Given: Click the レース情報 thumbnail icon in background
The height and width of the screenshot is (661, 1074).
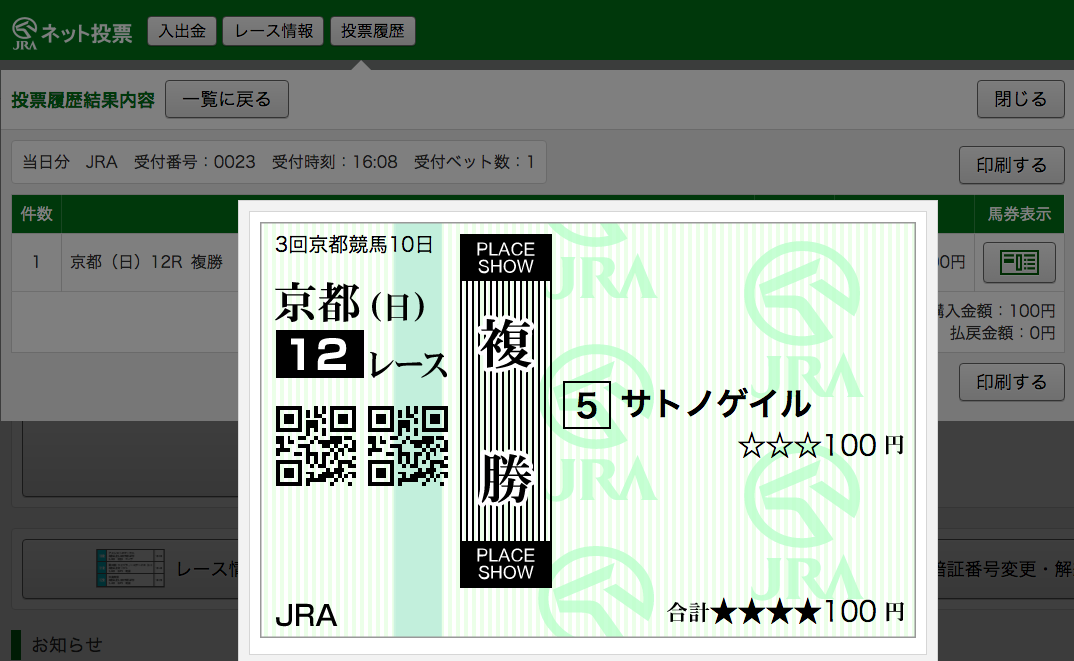Looking at the screenshot, I should [x=130, y=569].
